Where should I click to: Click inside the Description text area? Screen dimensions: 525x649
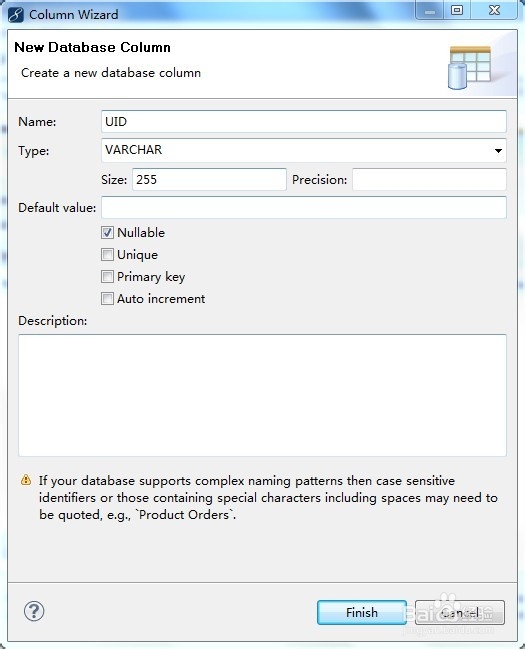262,395
